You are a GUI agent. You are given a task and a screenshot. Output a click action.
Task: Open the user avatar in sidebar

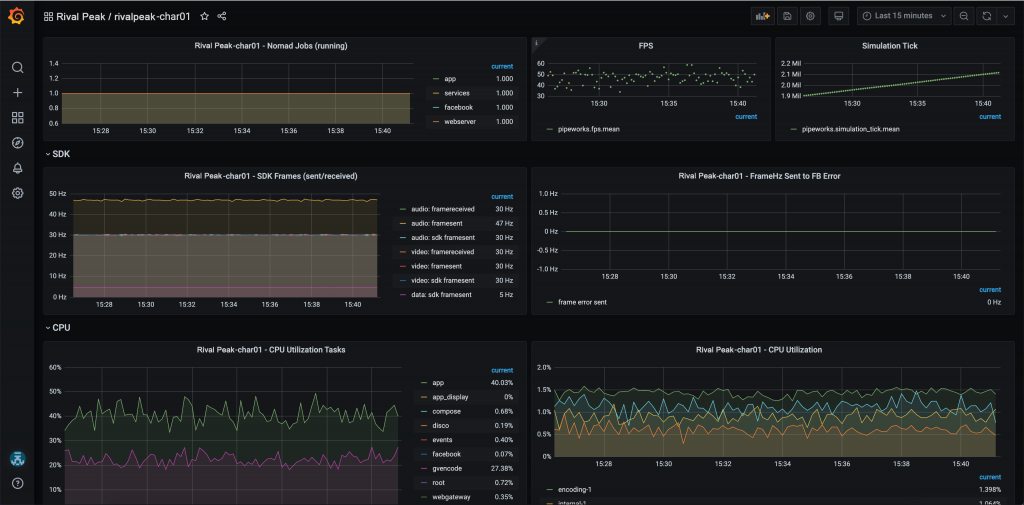pos(18,459)
